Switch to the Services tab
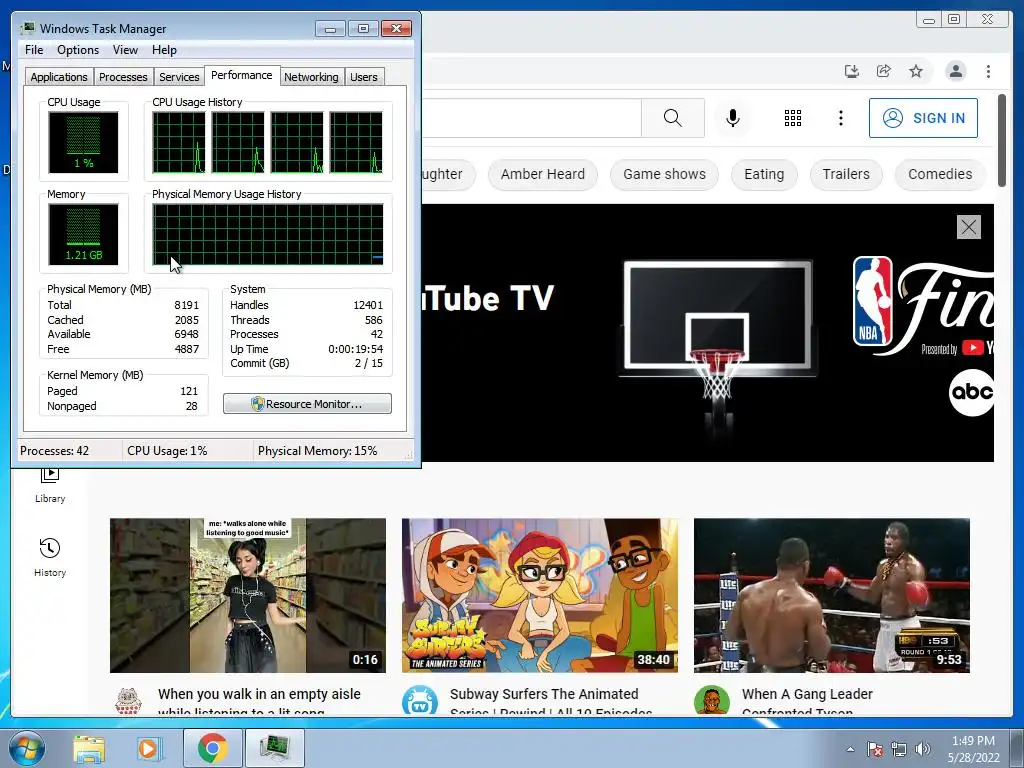The height and width of the screenshot is (768, 1024). point(179,77)
